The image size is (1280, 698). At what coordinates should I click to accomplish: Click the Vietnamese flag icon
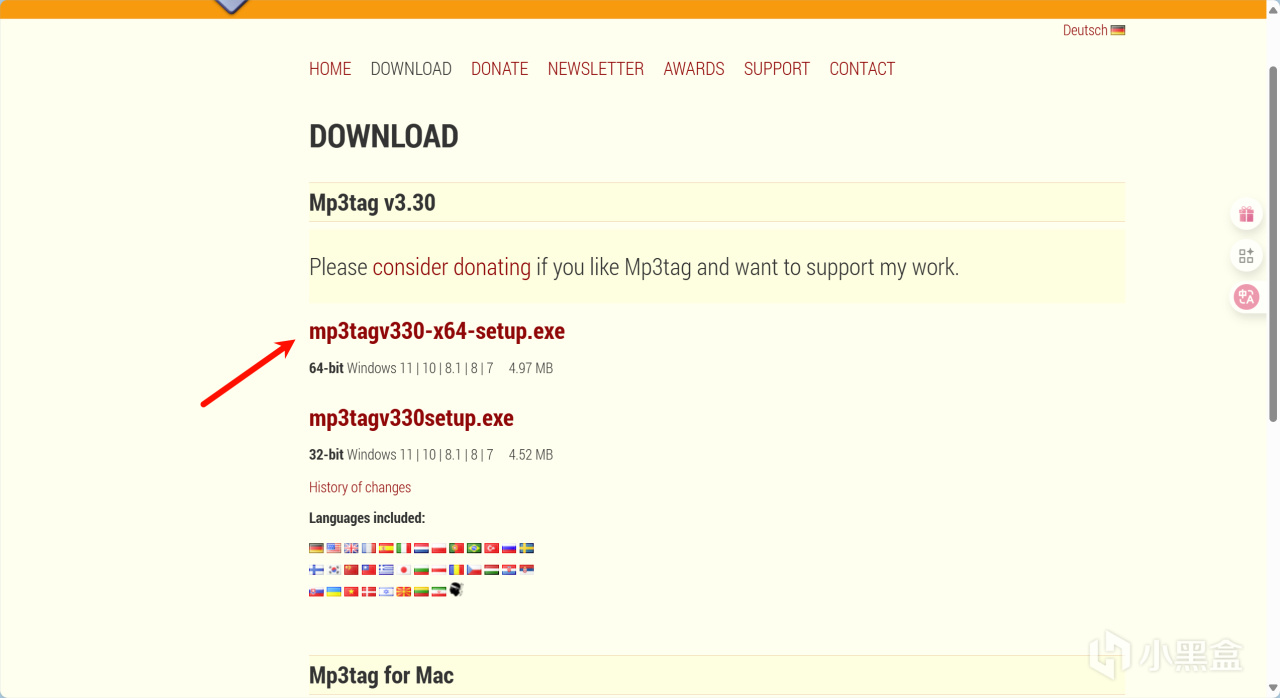(351, 592)
